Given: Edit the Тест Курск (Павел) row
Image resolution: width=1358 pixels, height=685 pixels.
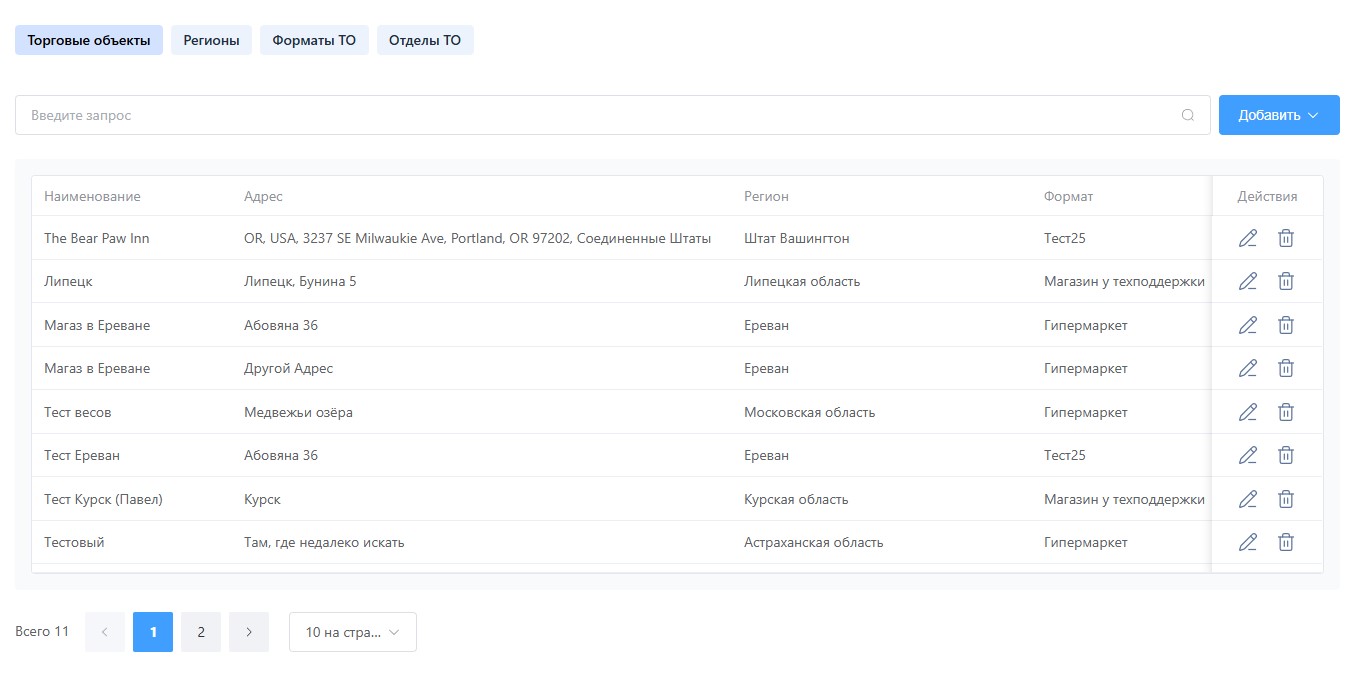Looking at the screenshot, I should (x=1247, y=499).
